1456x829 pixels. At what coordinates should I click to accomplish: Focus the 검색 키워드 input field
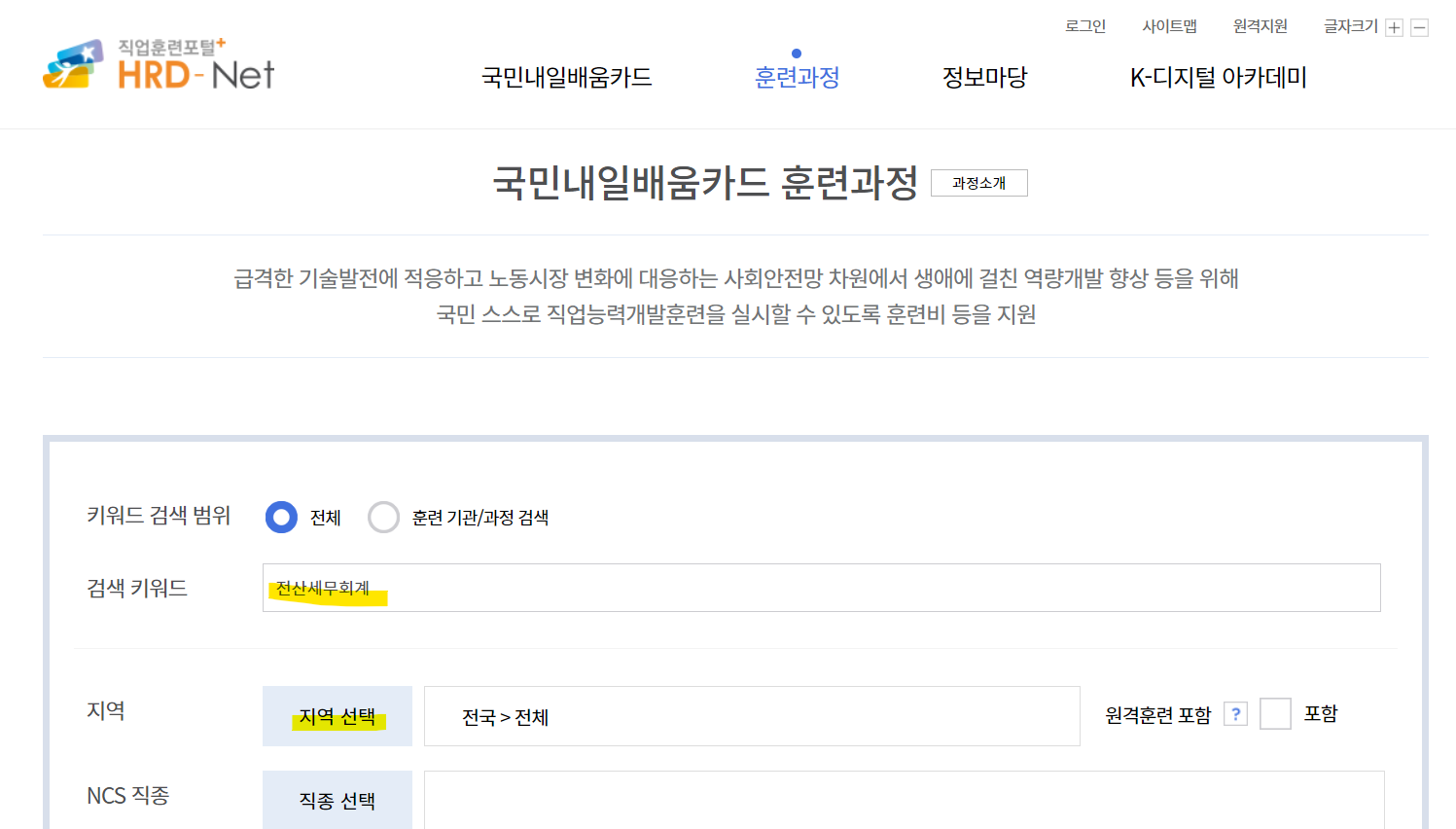[822, 588]
